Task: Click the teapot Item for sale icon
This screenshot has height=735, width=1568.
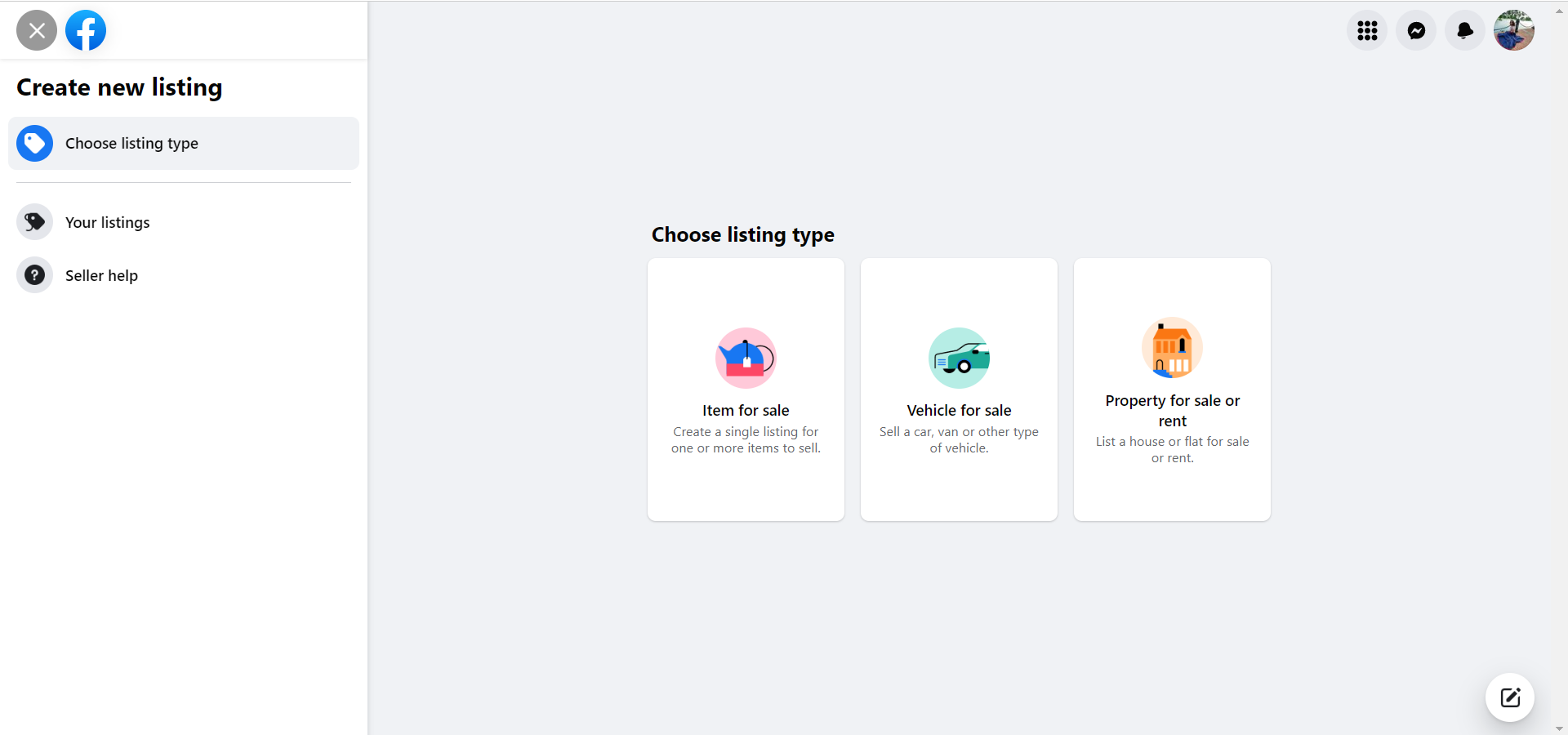Action: point(746,358)
